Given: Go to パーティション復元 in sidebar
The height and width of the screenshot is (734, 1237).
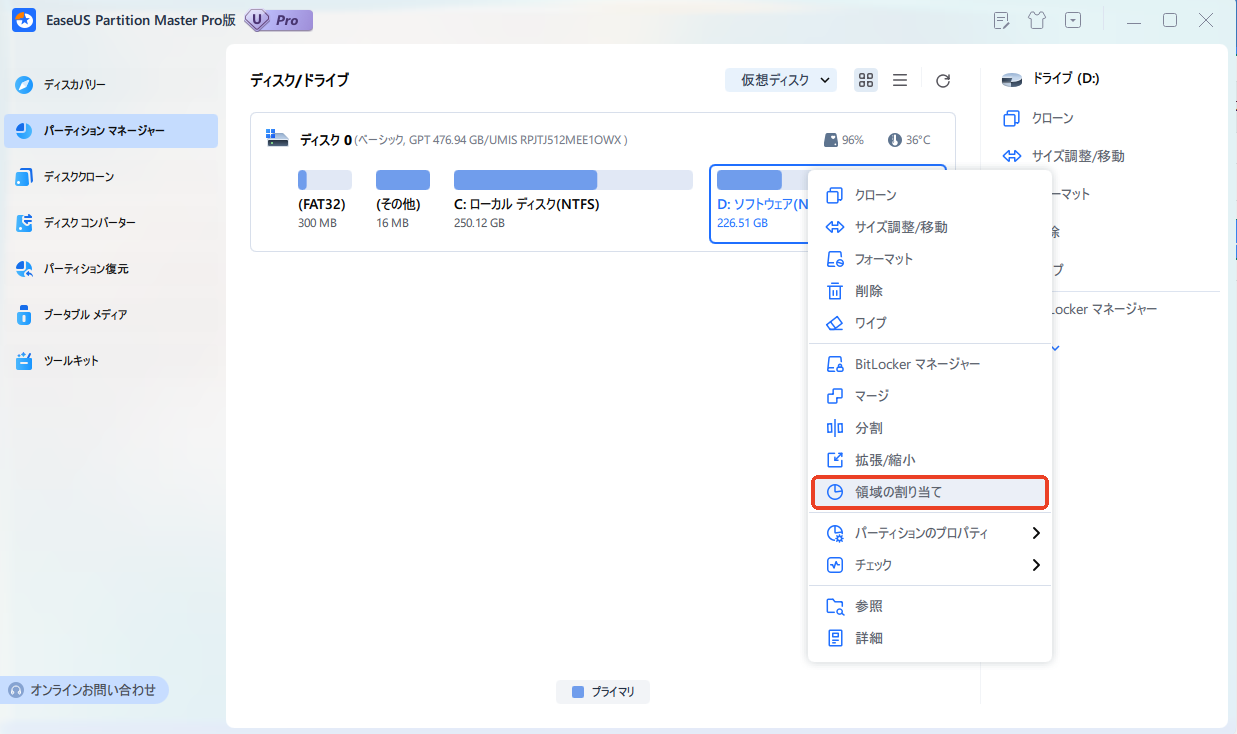Looking at the screenshot, I should (85, 269).
